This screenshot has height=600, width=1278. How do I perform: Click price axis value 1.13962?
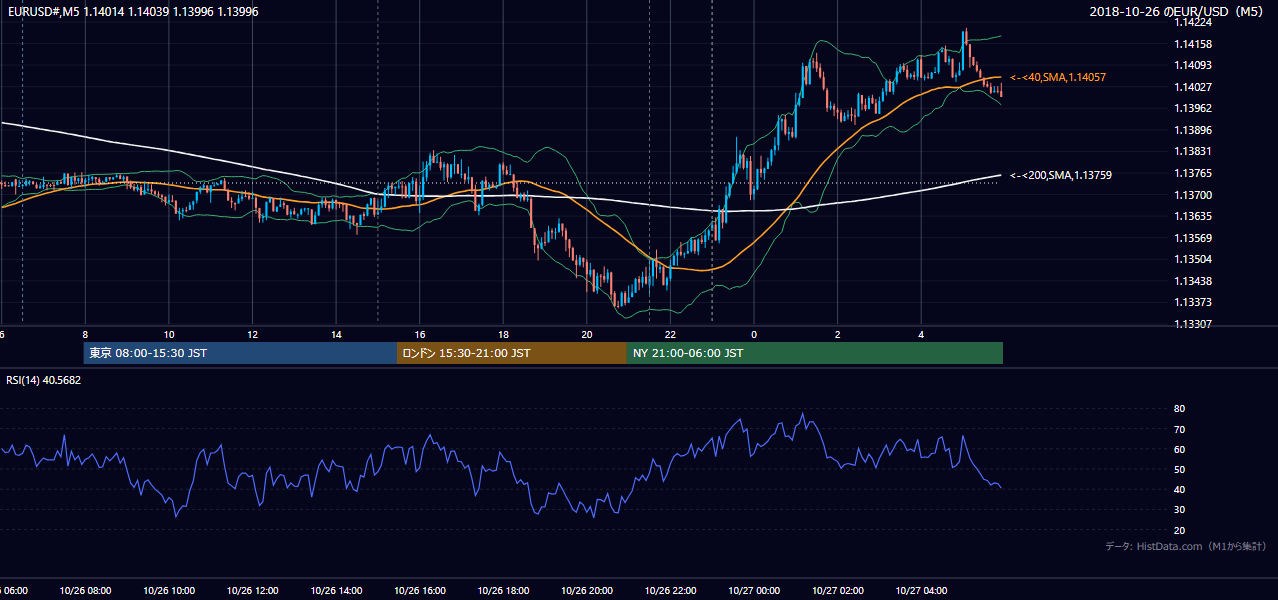1193,108
